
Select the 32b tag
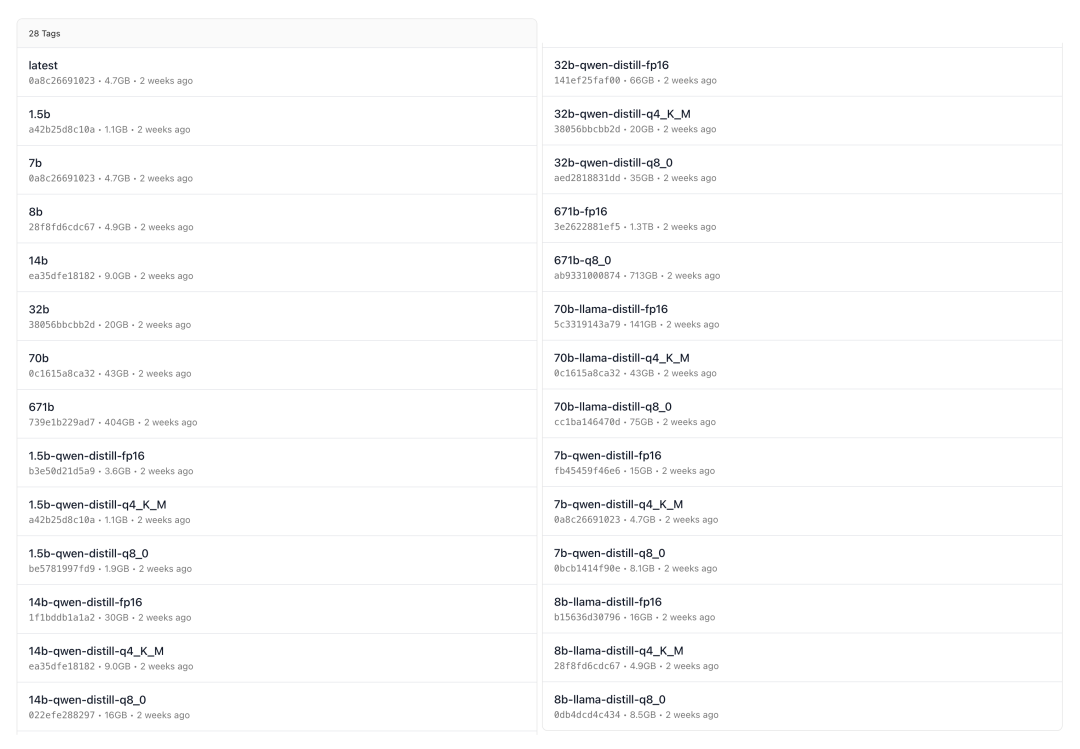click(39, 310)
